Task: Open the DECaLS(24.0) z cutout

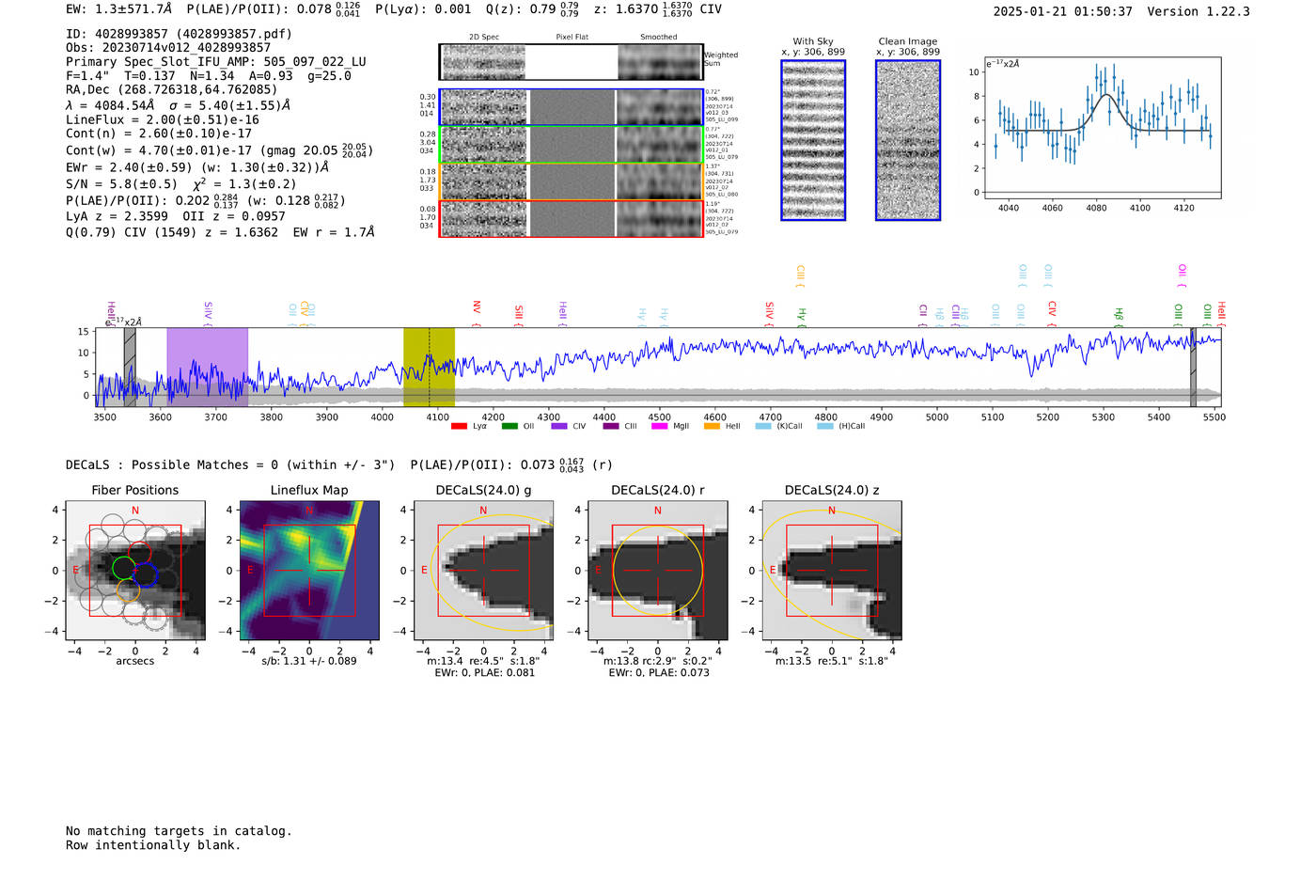Action: tap(832, 570)
